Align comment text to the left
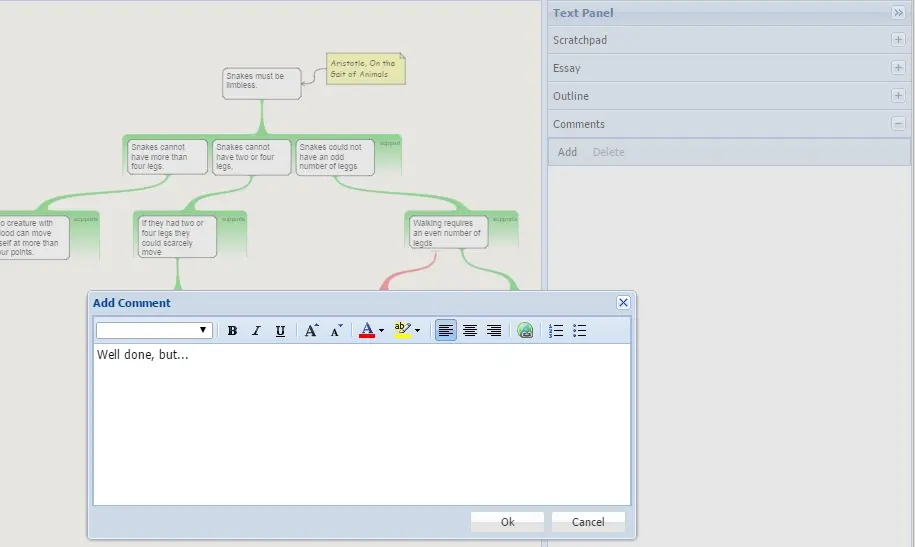Screen dimensions: 915x547 coord(446,331)
